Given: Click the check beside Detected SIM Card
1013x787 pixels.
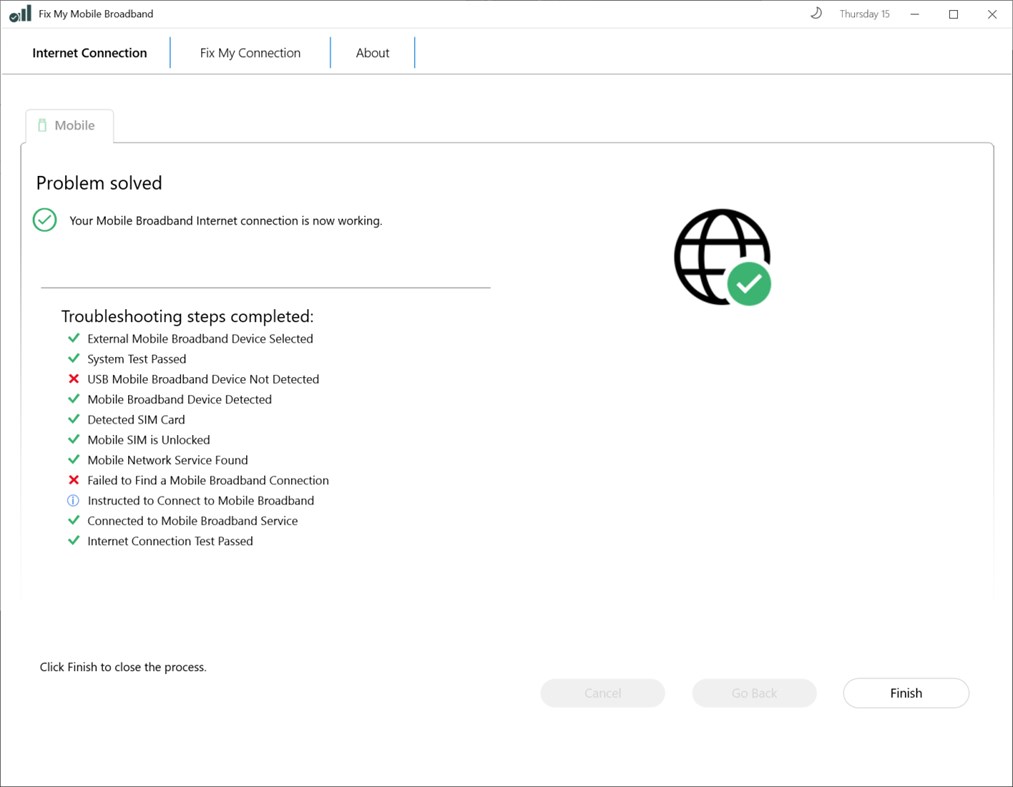Looking at the screenshot, I should pyautogui.click(x=73, y=419).
